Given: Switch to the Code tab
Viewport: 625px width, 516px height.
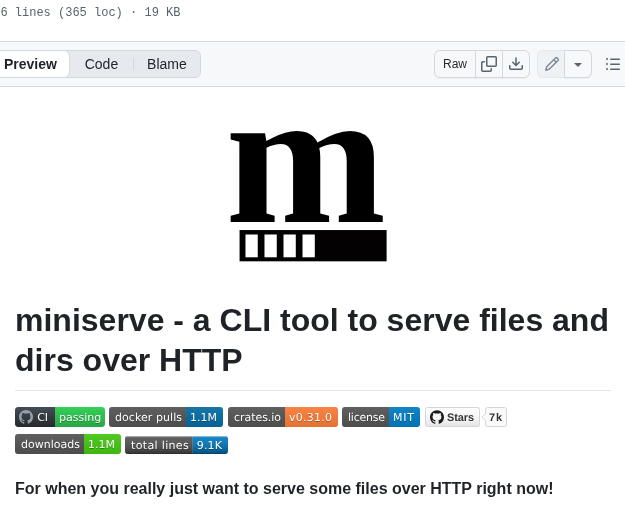Looking at the screenshot, I should [101, 64].
